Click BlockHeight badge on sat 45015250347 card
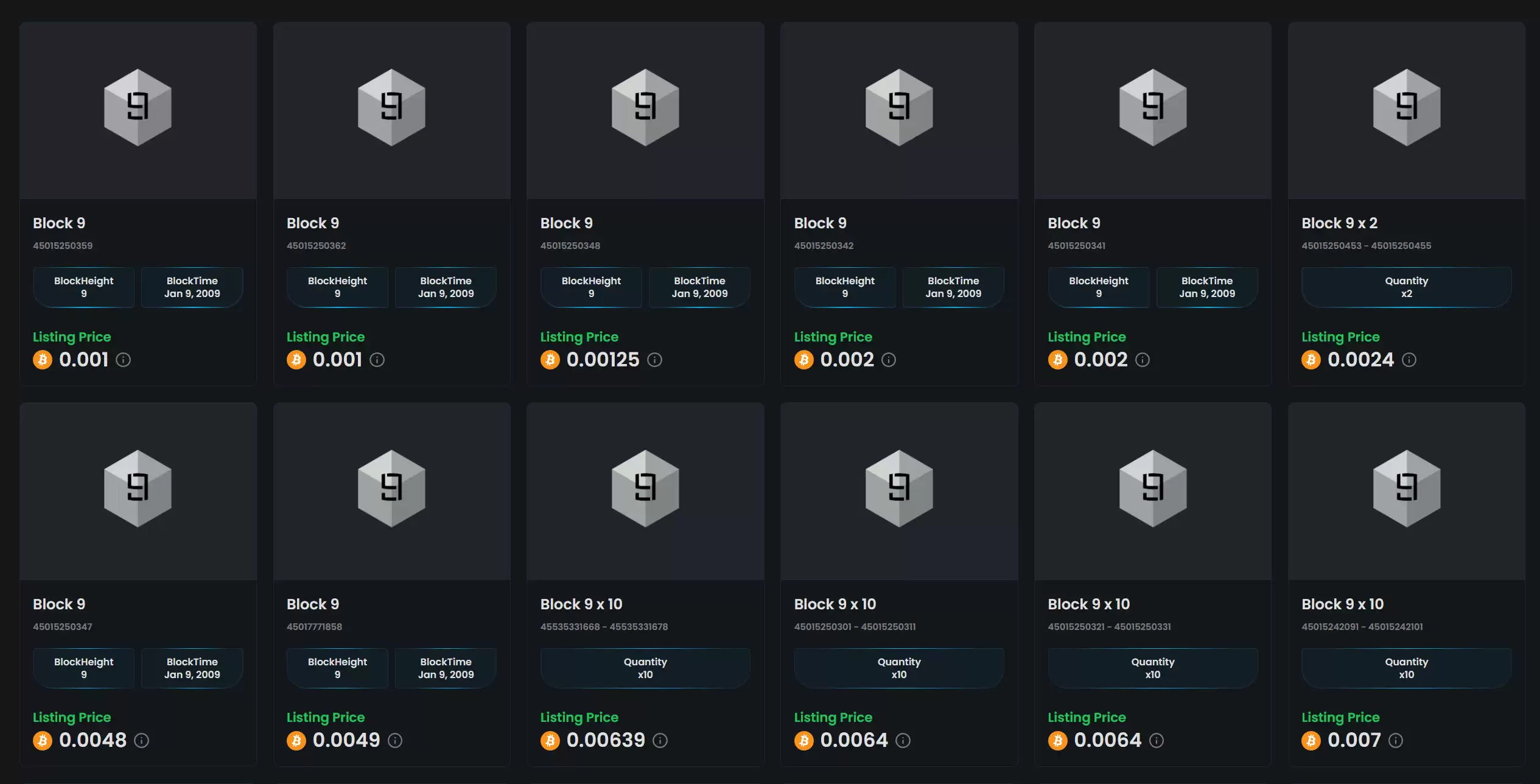This screenshot has width=1540, height=784. click(84, 668)
